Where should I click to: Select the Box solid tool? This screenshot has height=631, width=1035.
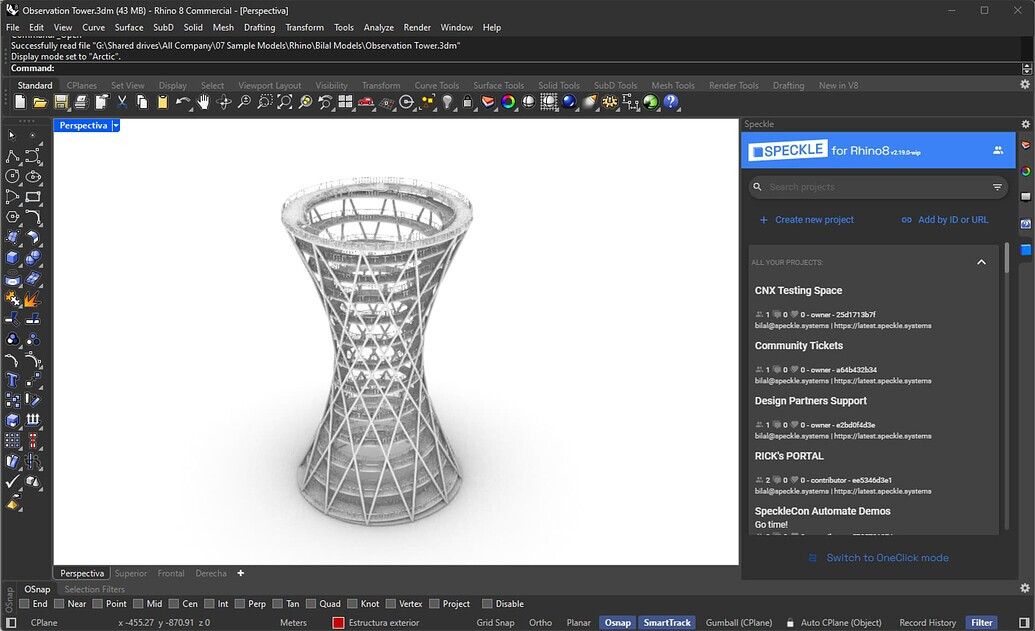[13, 257]
